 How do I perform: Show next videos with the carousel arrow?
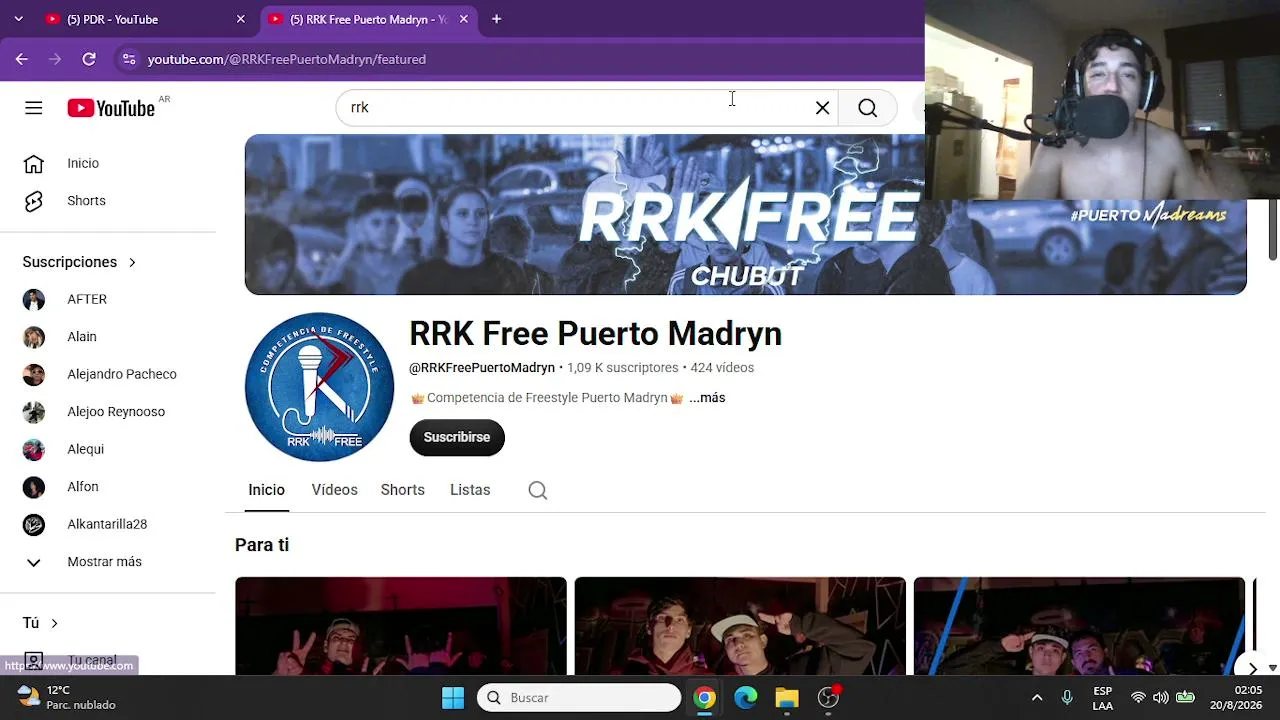(x=1252, y=668)
